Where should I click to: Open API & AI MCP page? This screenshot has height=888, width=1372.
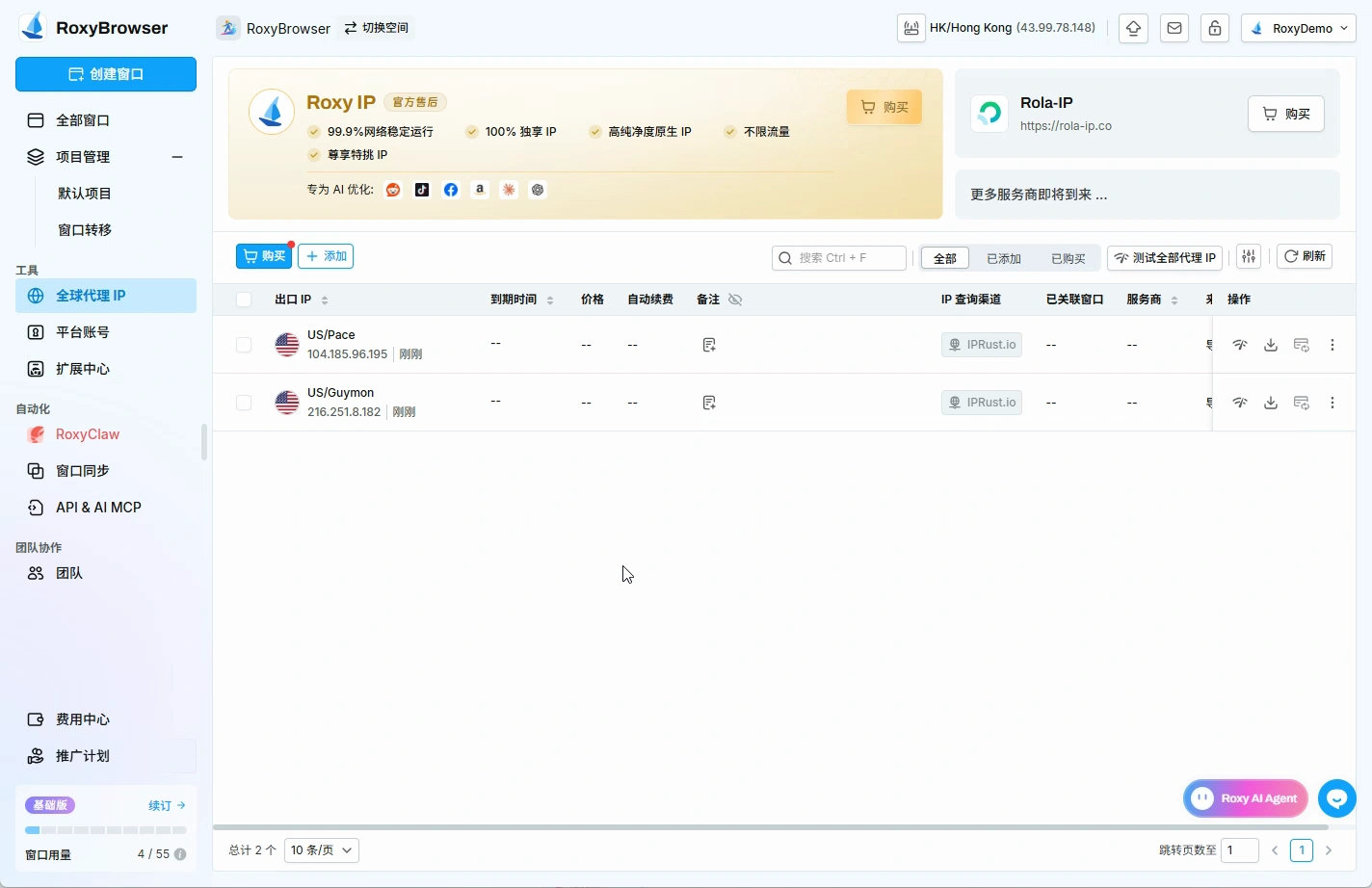pyautogui.click(x=106, y=508)
